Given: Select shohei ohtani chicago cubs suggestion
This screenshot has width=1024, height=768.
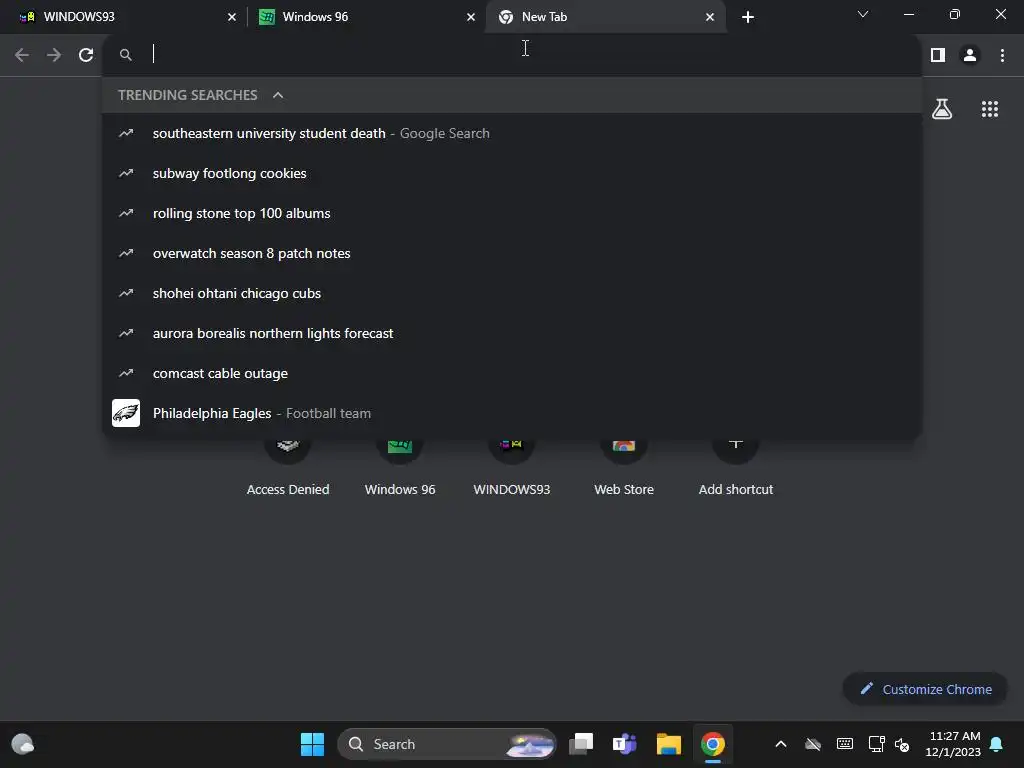Looking at the screenshot, I should point(512,293).
